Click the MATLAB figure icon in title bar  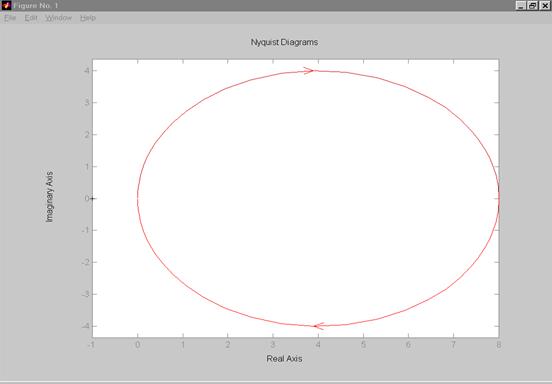pyautogui.click(x=6, y=5)
